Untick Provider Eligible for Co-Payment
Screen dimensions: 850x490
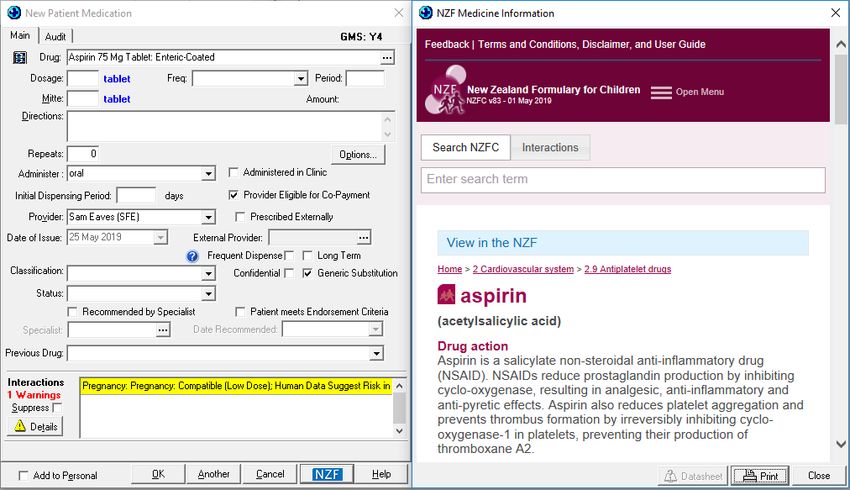(x=233, y=195)
